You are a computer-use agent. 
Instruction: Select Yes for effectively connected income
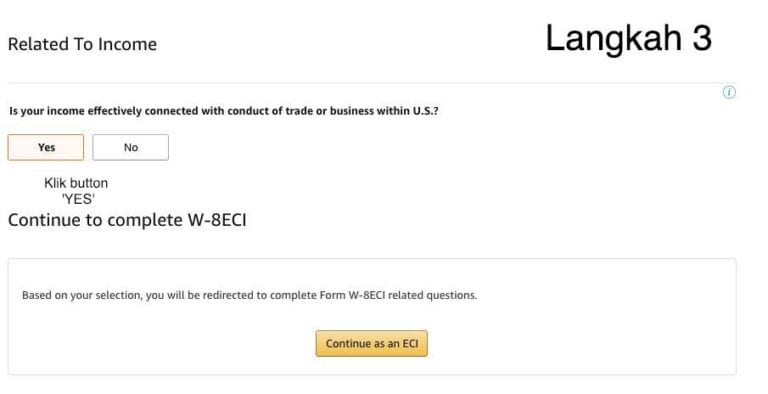[46, 148]
